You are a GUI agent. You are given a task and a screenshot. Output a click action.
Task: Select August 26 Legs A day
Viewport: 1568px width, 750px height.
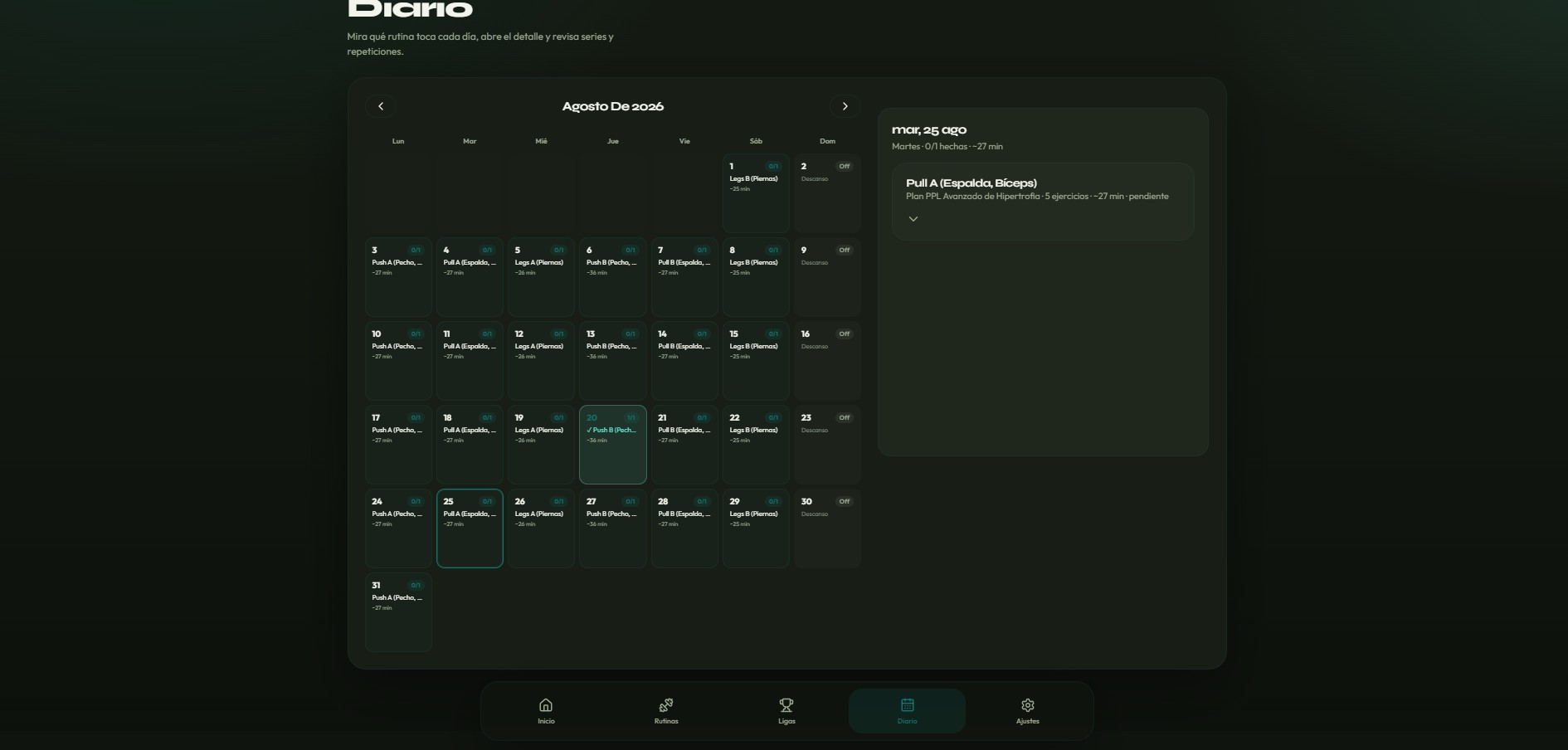(x=541, y=528)
